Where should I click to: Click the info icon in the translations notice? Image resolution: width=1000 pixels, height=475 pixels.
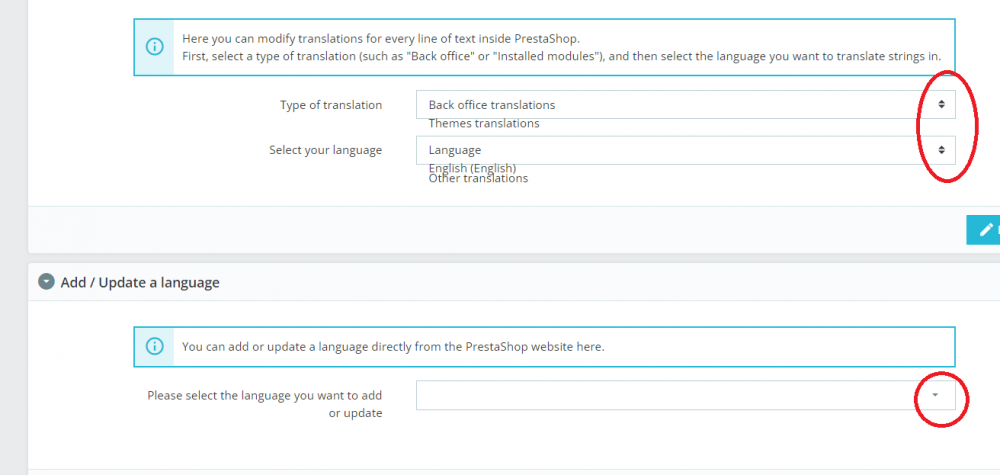tap(154, 46)
